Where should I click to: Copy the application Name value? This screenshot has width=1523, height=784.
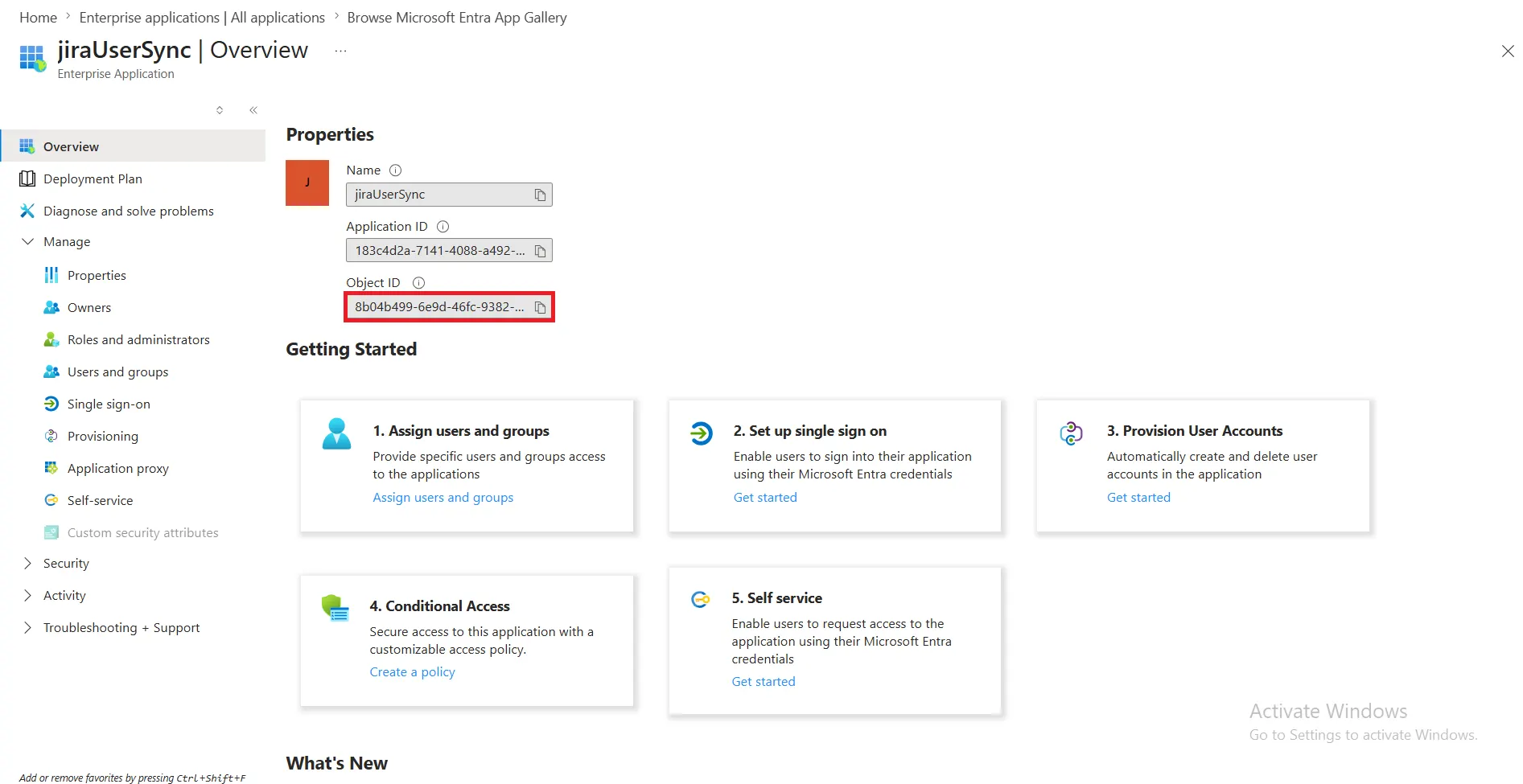coord(540,195)
